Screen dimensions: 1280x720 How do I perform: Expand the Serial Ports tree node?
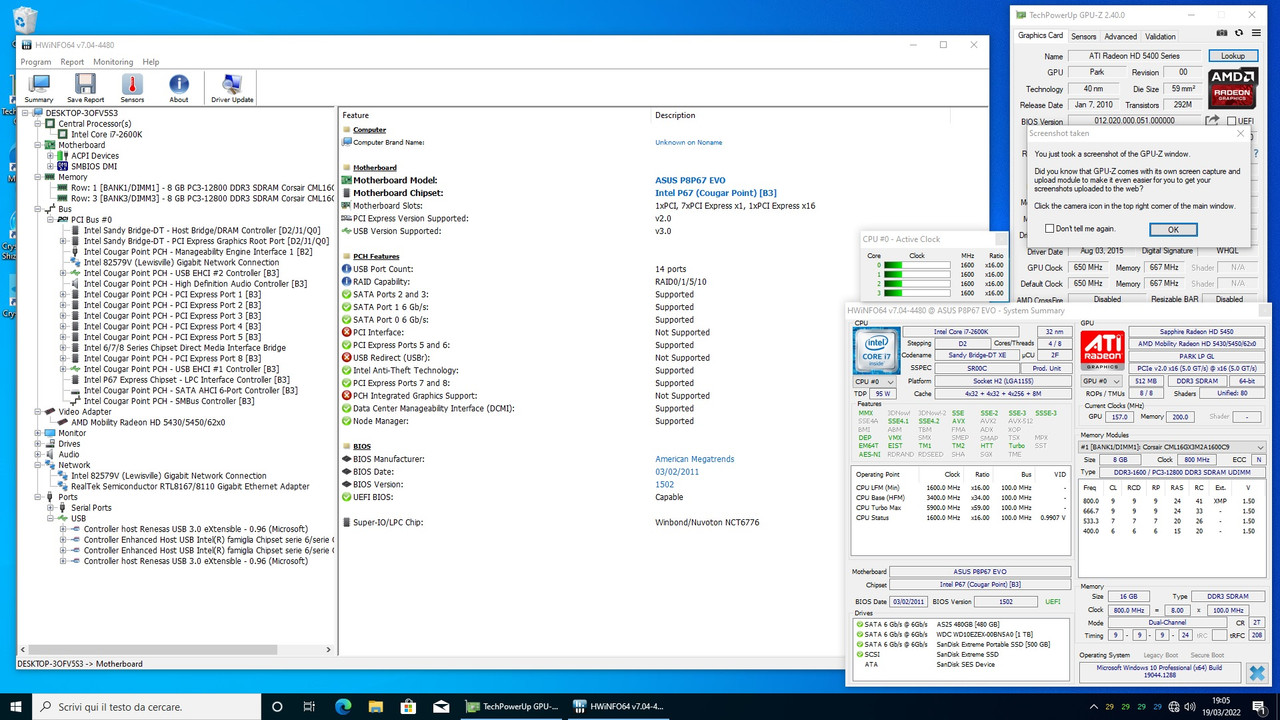tap(51, 508)
